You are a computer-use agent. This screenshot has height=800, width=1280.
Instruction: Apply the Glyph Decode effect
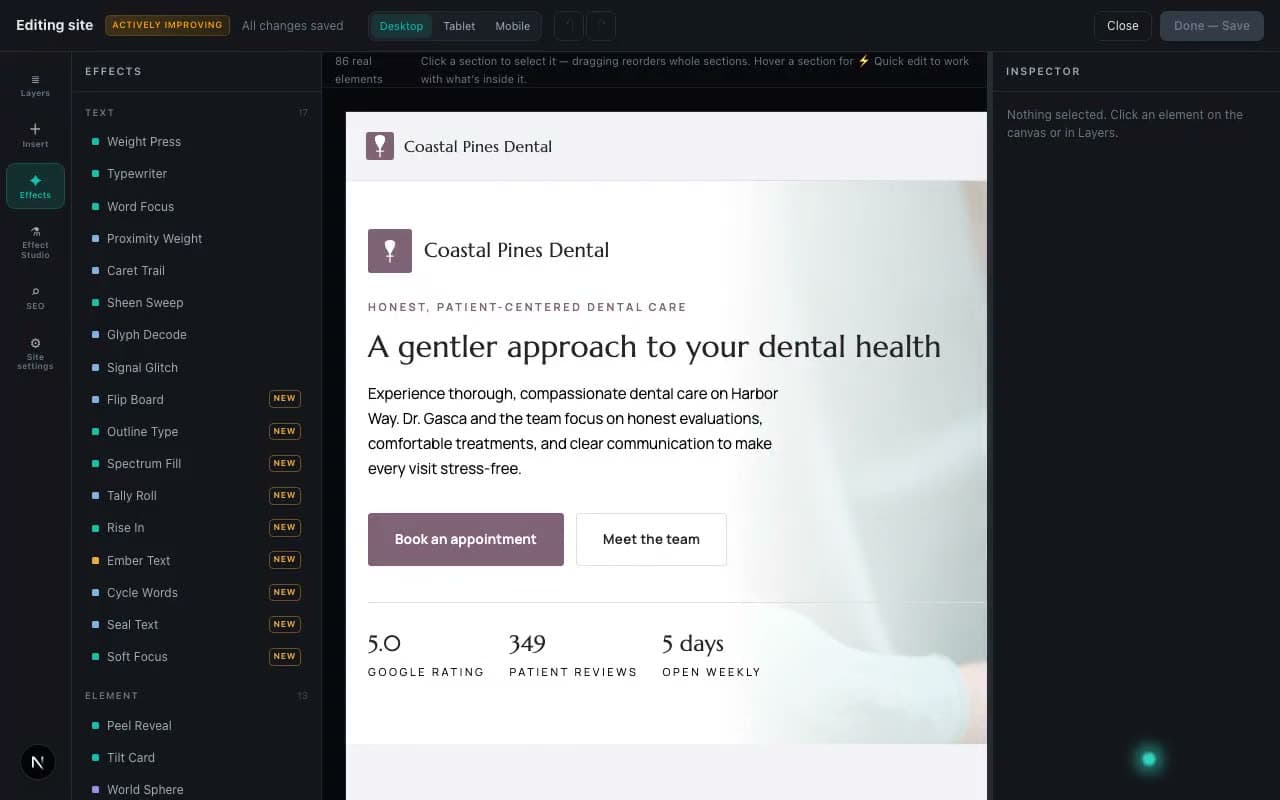coord(196,334)
